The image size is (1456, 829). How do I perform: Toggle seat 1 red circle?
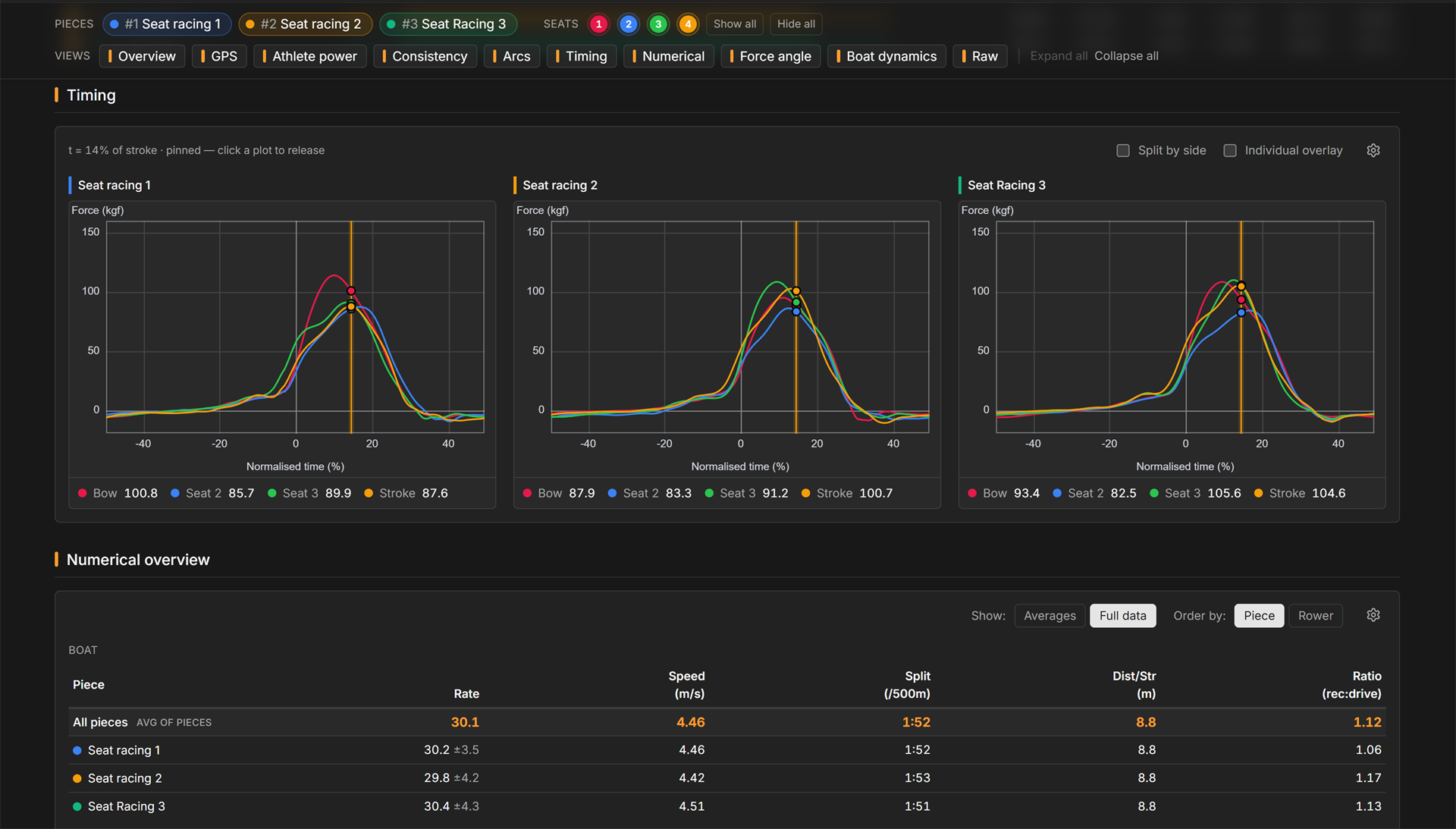(599, 24)
